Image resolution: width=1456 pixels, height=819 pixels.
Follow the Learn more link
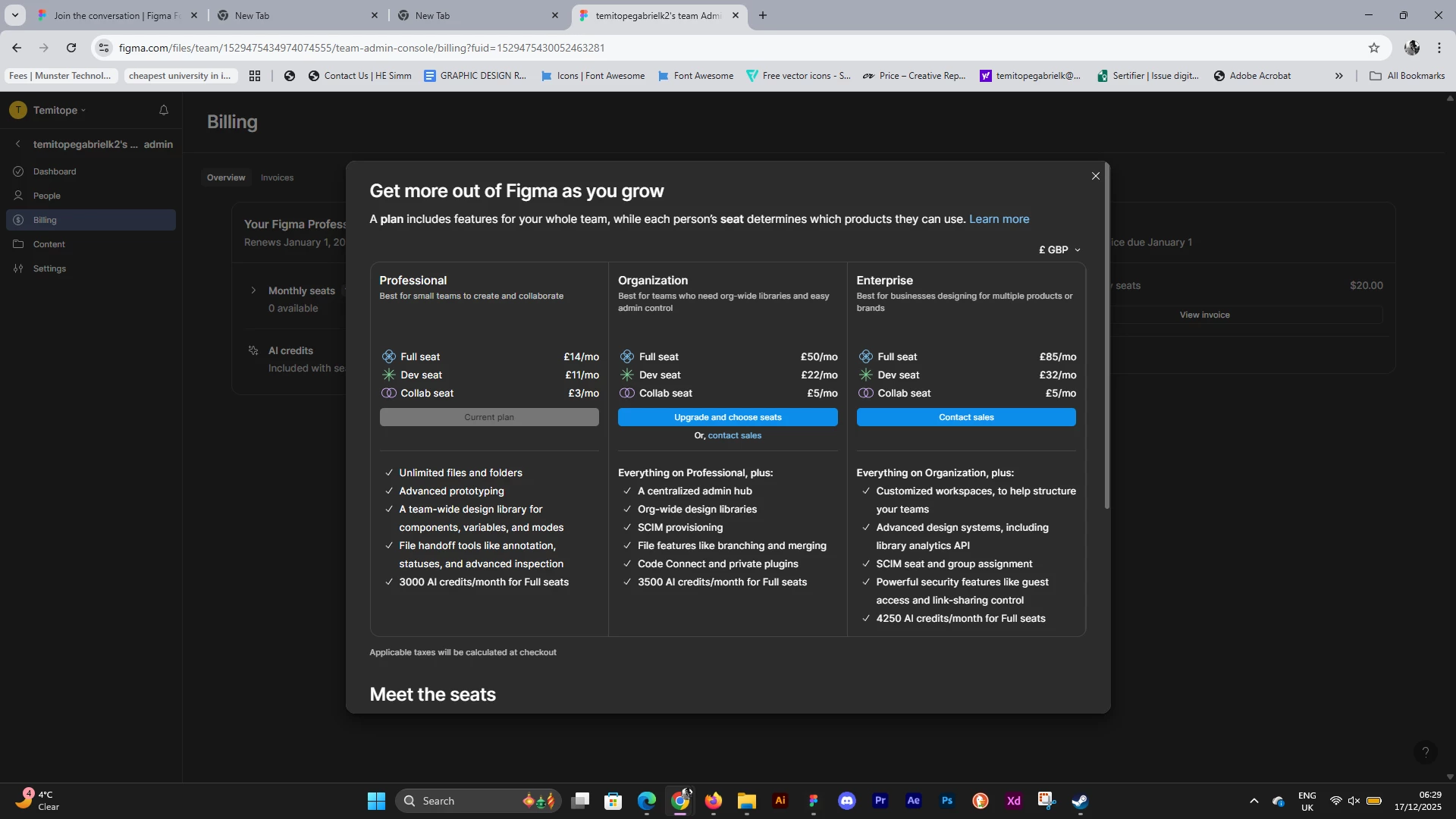[999, 219]
